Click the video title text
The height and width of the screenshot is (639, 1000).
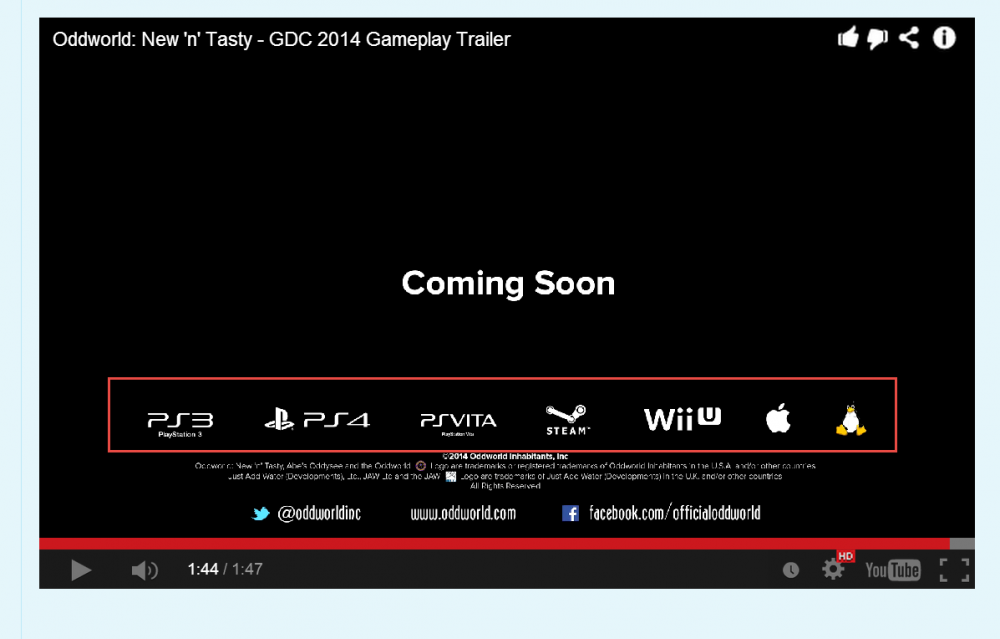pyautogui.click(x=281, y=40)
